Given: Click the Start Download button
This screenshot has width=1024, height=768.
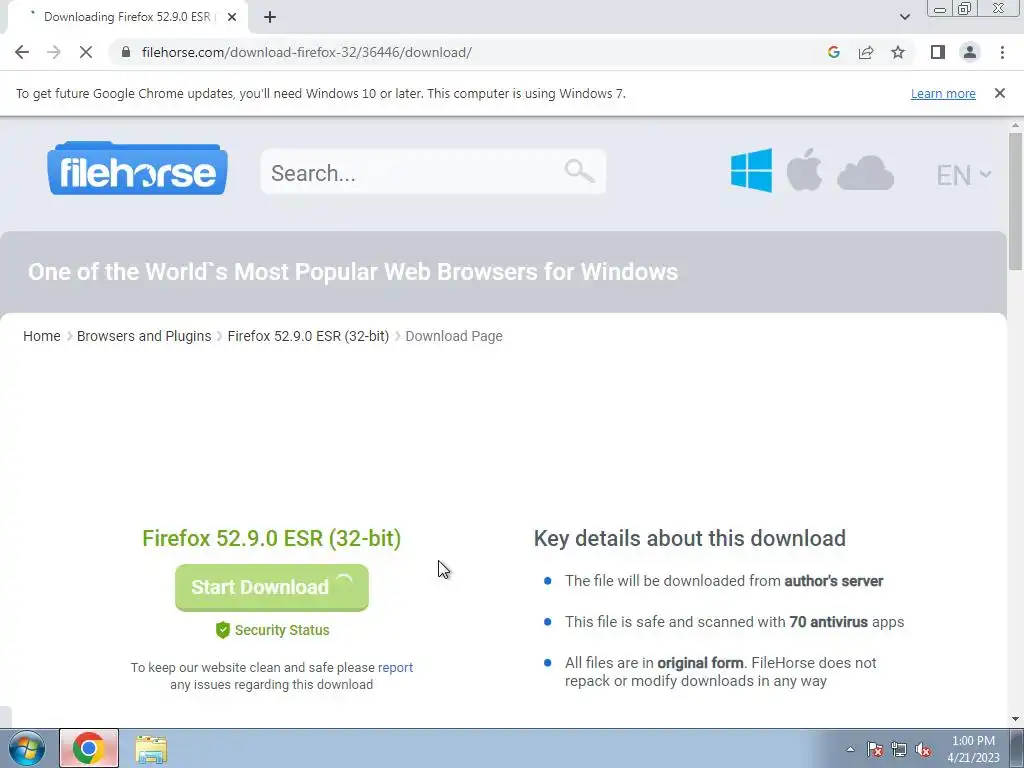Looking at the screenshot, I should (x=272, y=587).
